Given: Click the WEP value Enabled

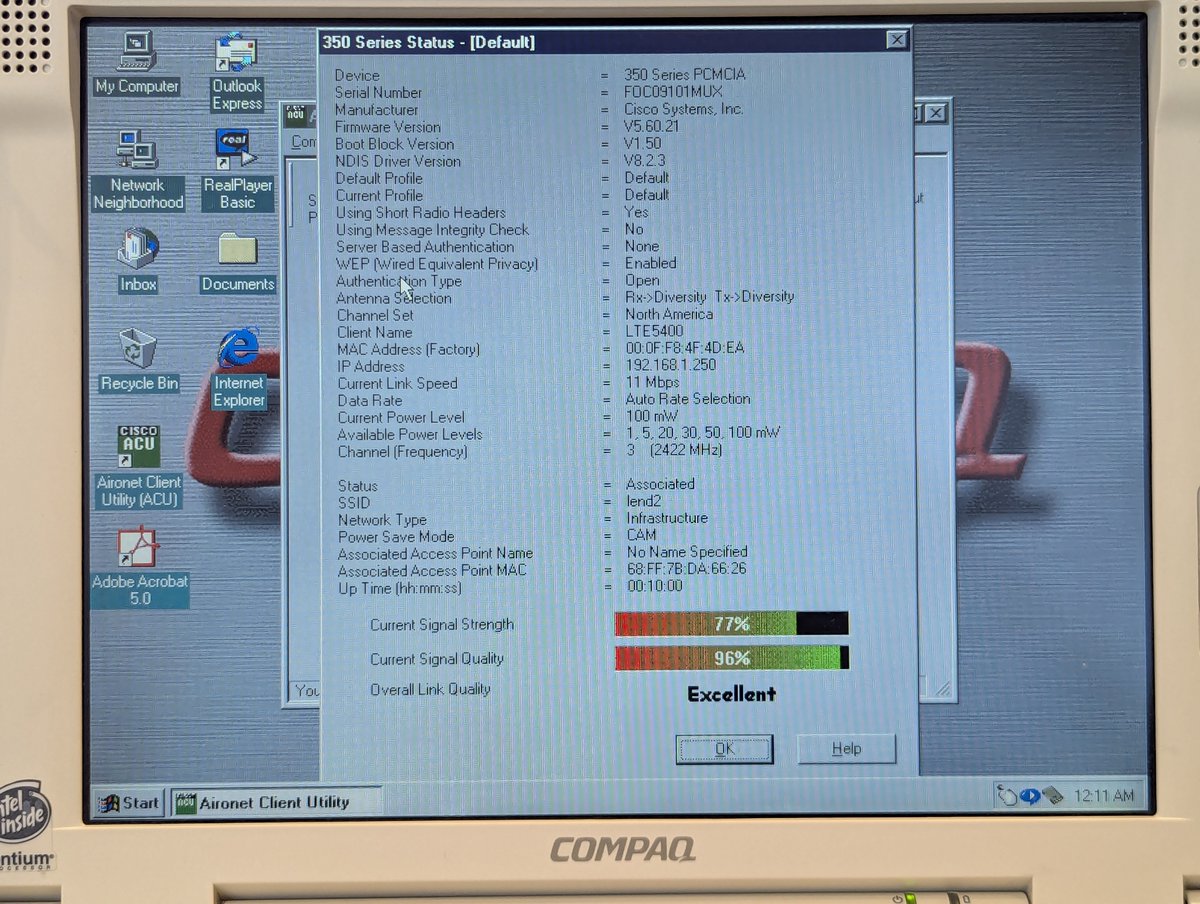Looking at the screenshot, I should click(x=651, y=263).
